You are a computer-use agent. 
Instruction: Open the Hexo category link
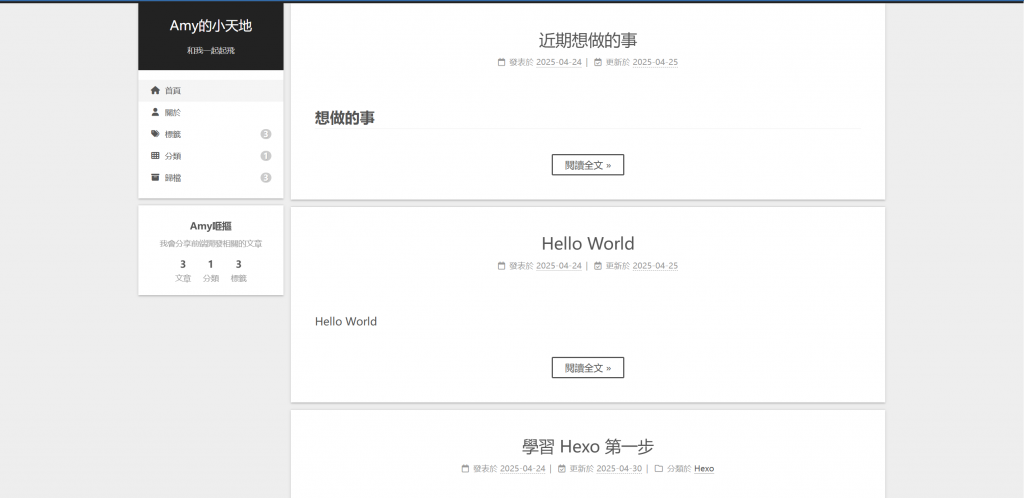coord(704,469)
